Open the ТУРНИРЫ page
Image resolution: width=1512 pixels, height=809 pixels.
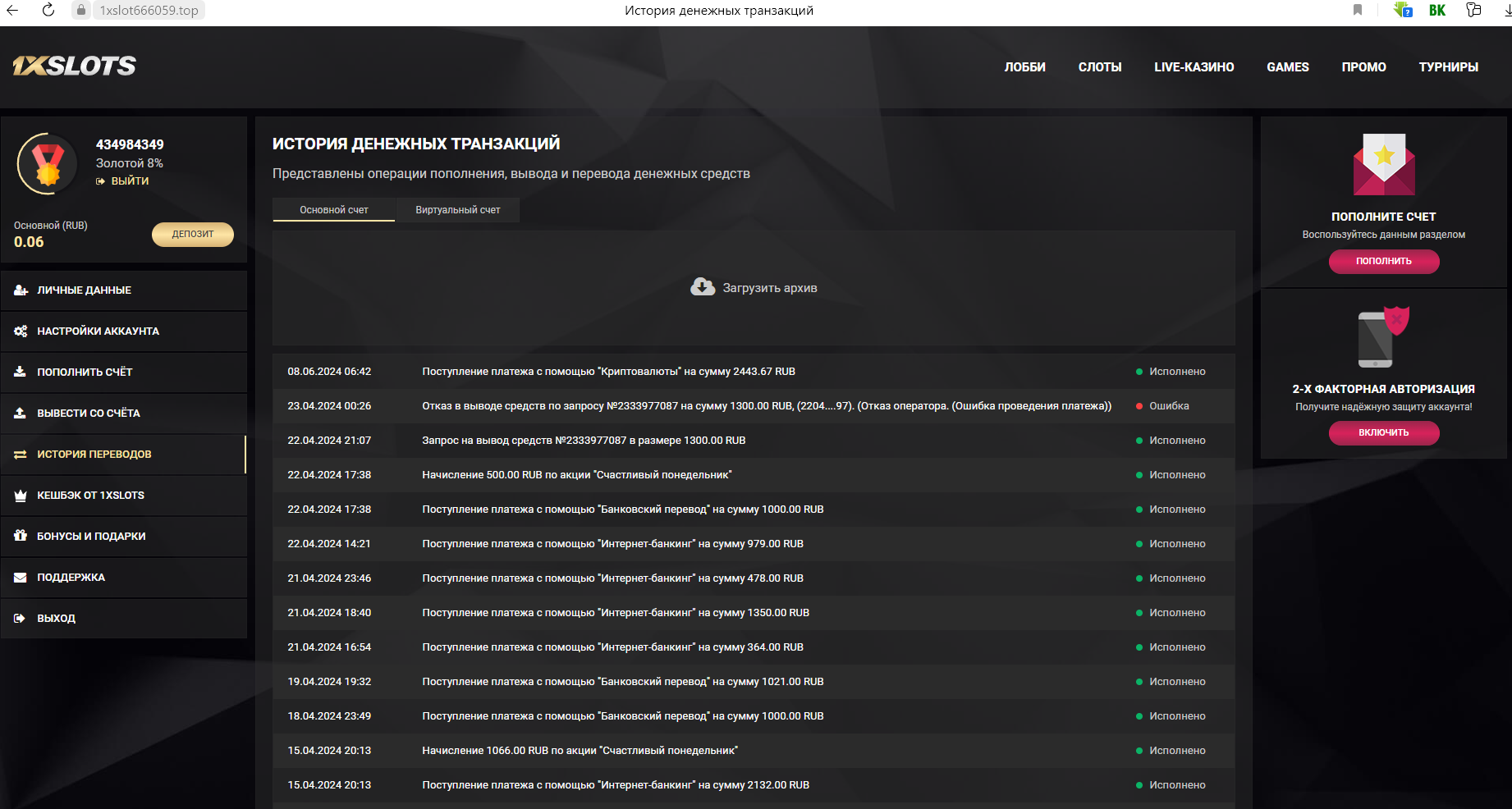(1449, 67)
